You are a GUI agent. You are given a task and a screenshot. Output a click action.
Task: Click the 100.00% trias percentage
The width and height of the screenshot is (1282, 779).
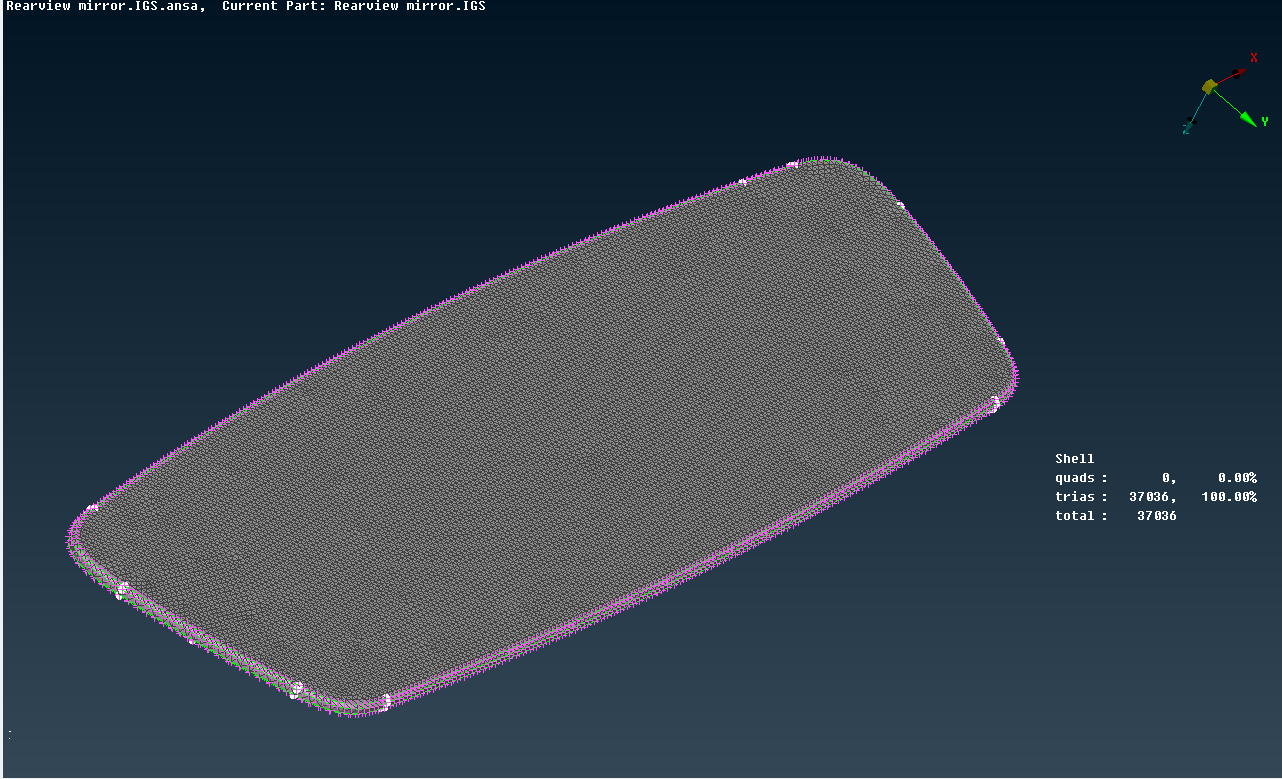[1228, 496]
